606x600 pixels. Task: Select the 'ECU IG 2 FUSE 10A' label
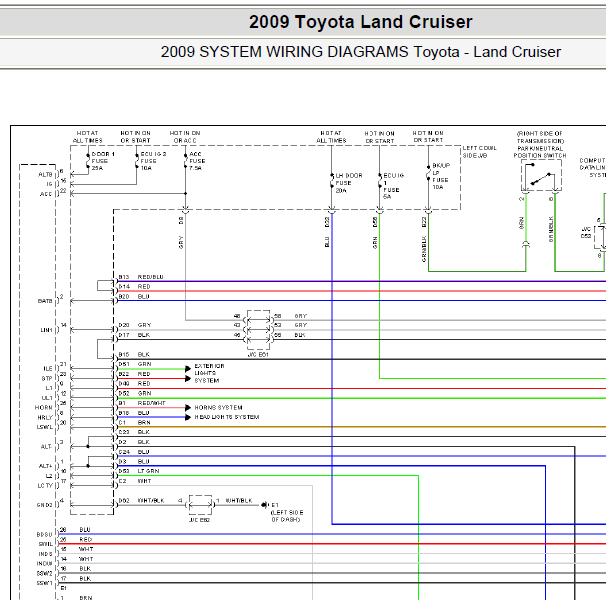(153, 161)
